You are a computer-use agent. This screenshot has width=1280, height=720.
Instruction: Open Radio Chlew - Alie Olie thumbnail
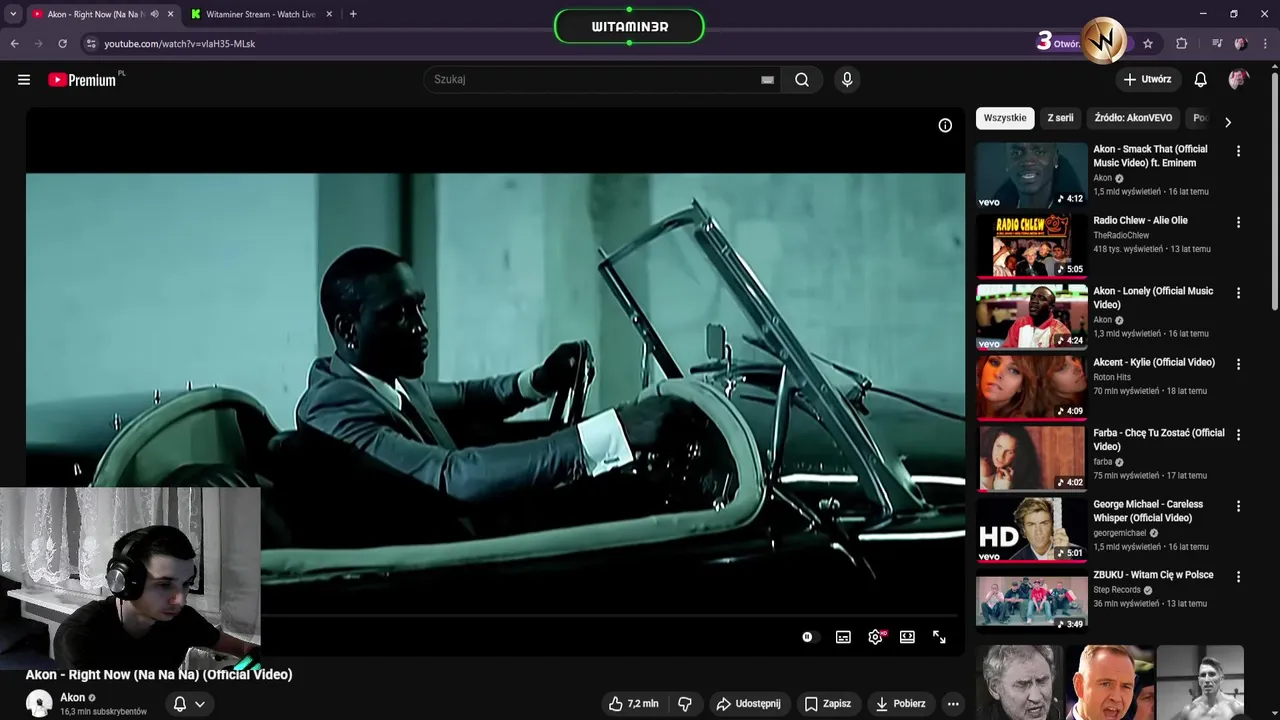pyautogui.click(x=1031, y=246)
